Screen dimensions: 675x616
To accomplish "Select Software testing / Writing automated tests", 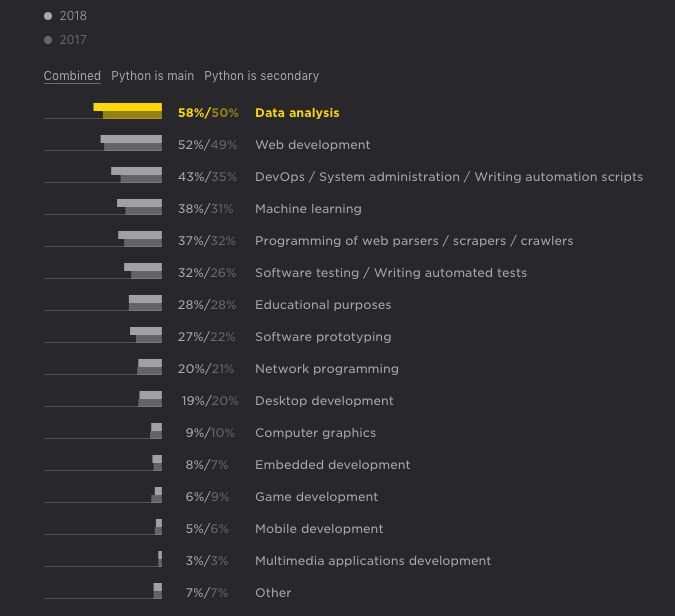I will tap(391, 273).
